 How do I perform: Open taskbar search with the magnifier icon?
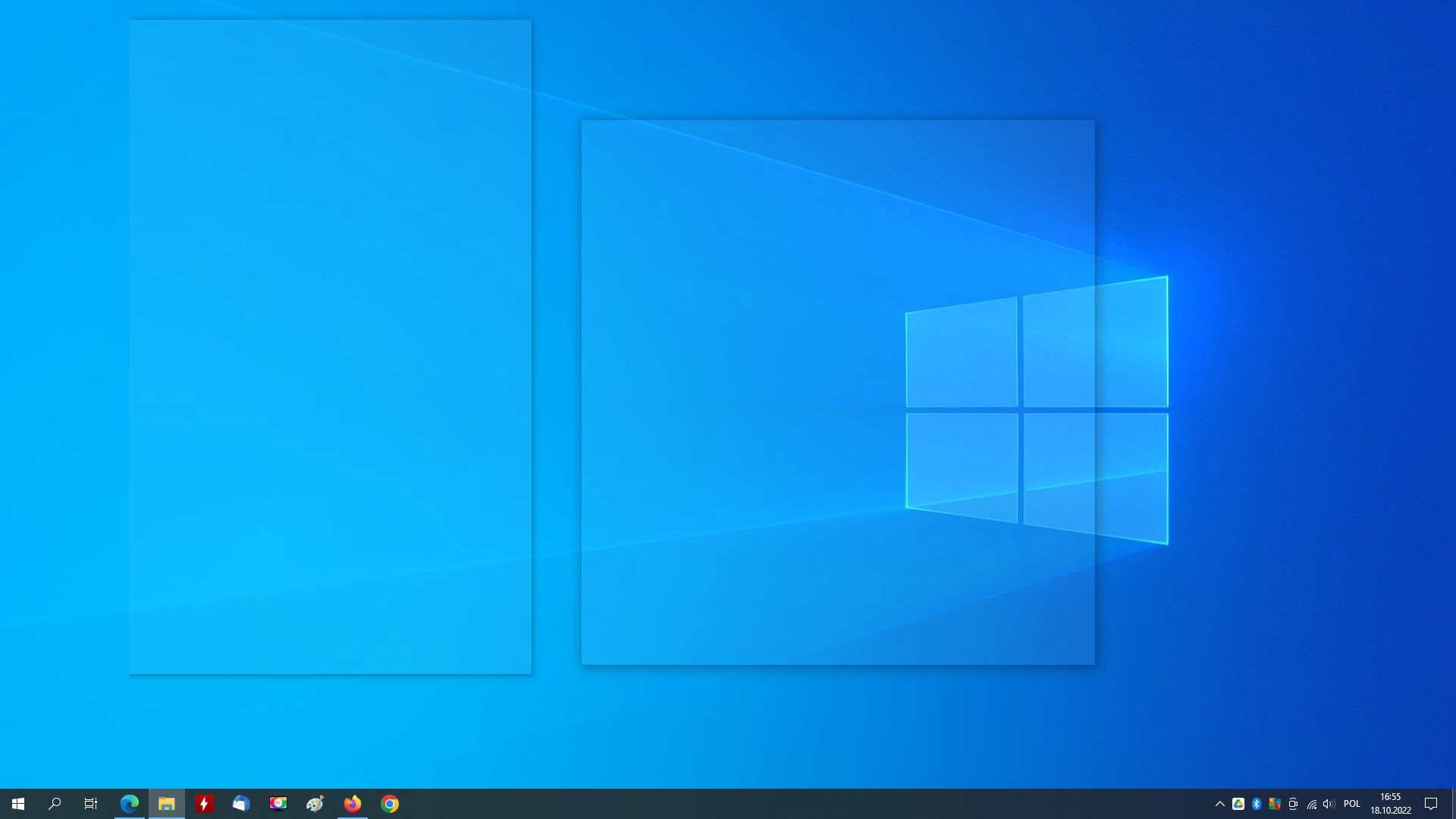pos(55,804)
